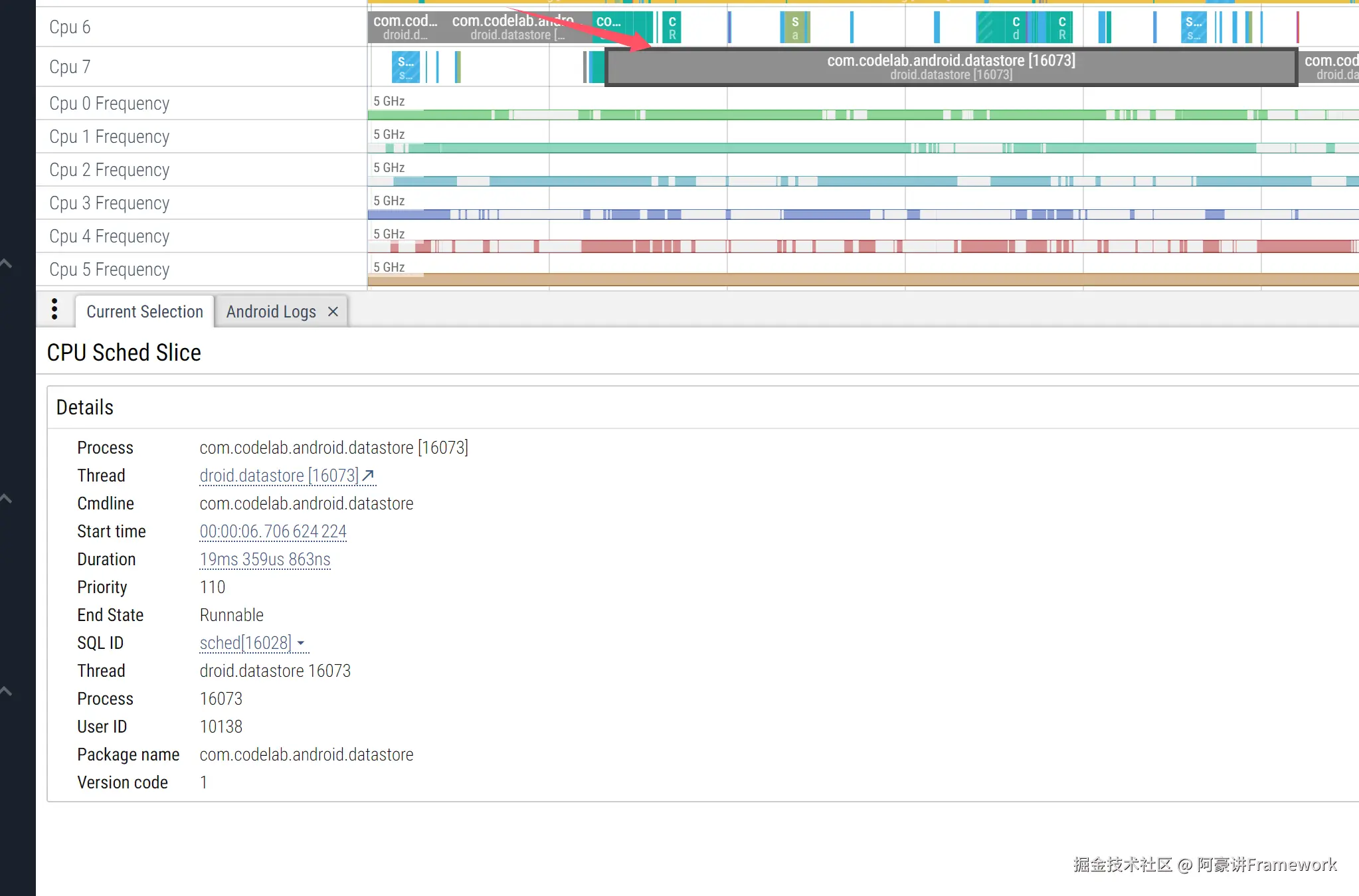The height and width of the screenshot is (896, 1359).
Task: Click the Cpu 7 track label
Action: click(69, 67)
